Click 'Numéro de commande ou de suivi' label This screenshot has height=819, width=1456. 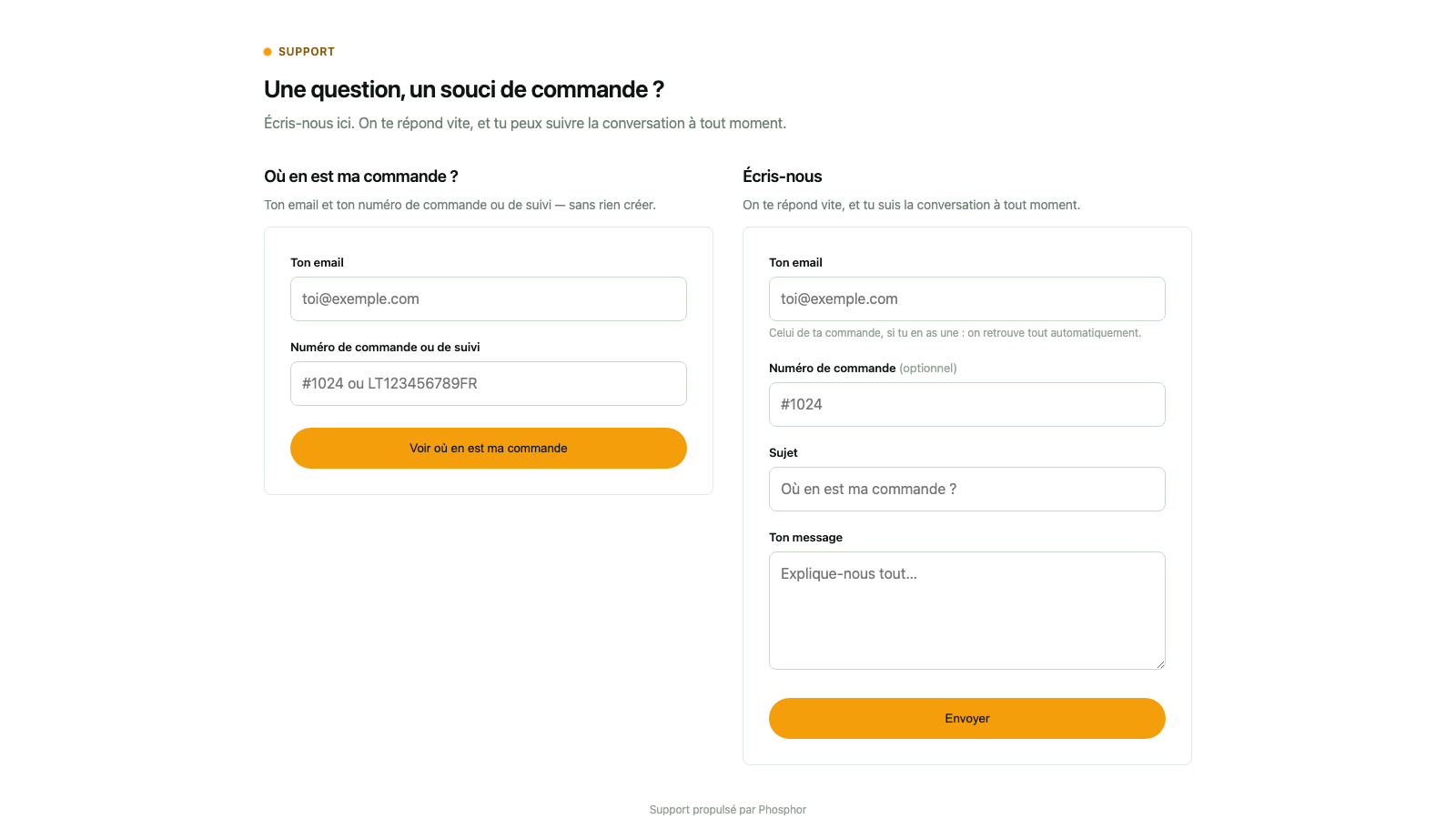tap(385, 348)
